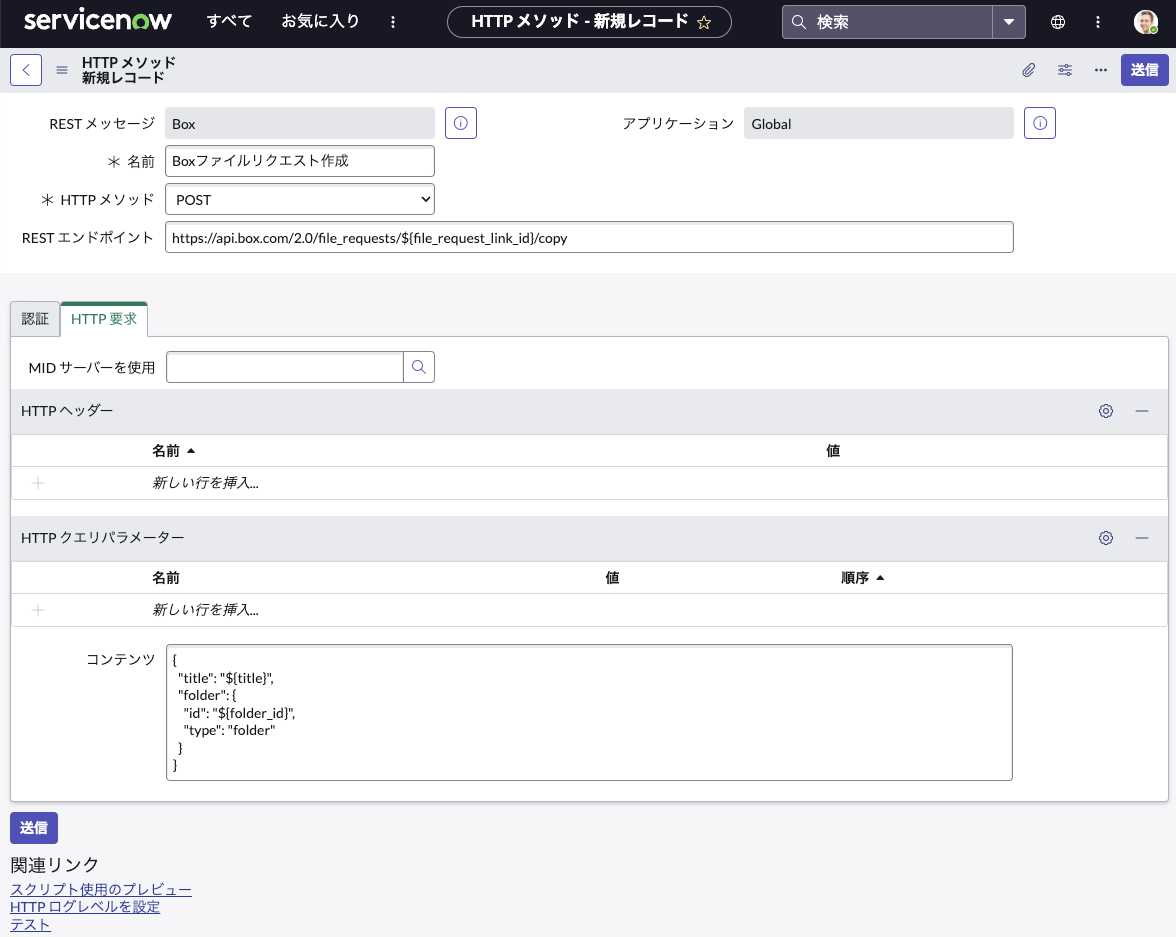Image resolution: width=1176 pixels, height=937 pixels.
Task: Open the すべて navigation menu
Action: coord(229,20)
